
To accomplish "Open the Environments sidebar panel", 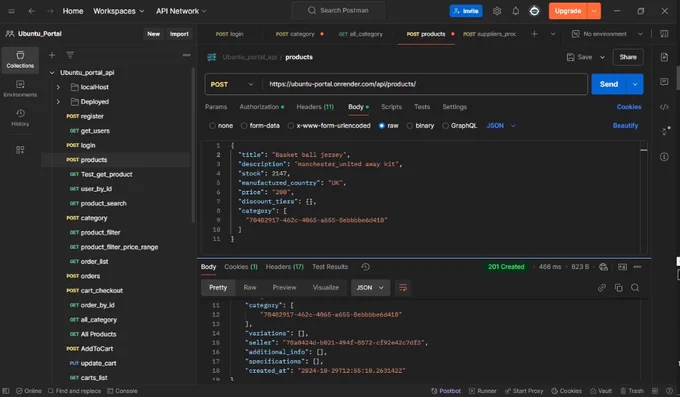I will 20,89.
